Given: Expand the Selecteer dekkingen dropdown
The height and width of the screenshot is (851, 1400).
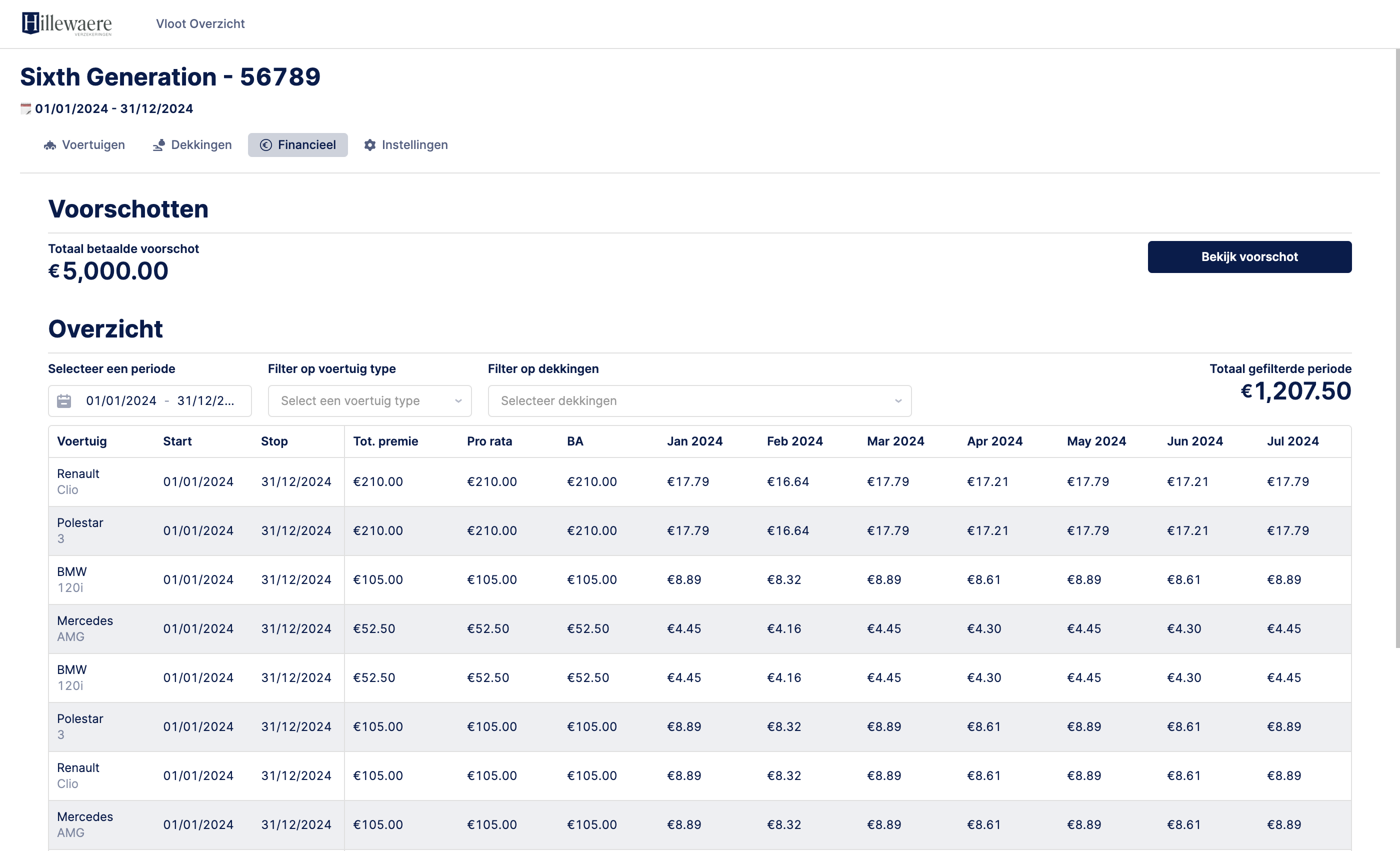Looking at the screenshot, I should (x=699, y=401).
